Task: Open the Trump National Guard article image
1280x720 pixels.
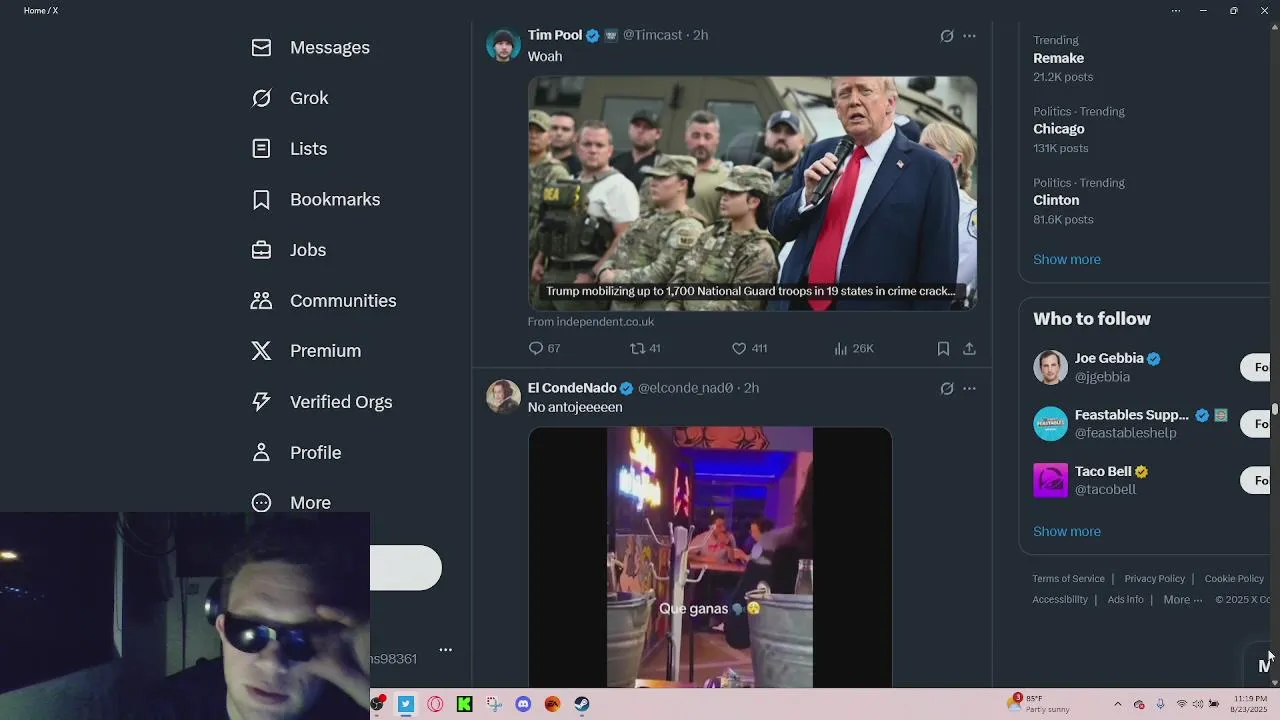Action: pyautogui.click(x=752, y=193)
